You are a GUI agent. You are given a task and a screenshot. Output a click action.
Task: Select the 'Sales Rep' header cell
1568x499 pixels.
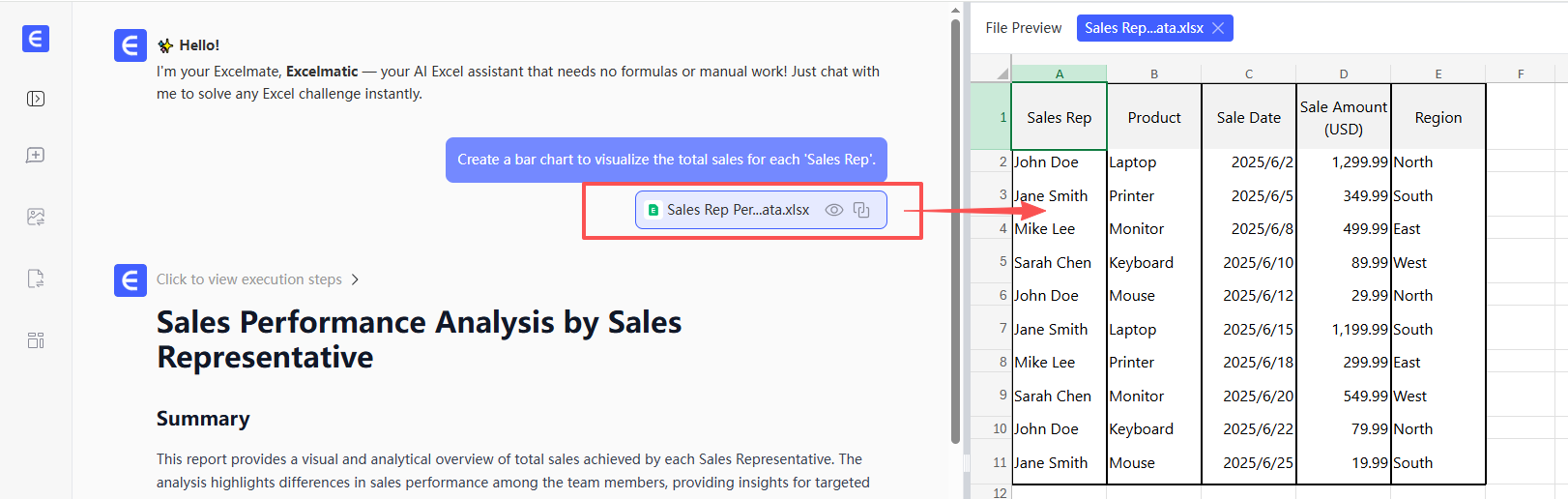[1059, 117]
